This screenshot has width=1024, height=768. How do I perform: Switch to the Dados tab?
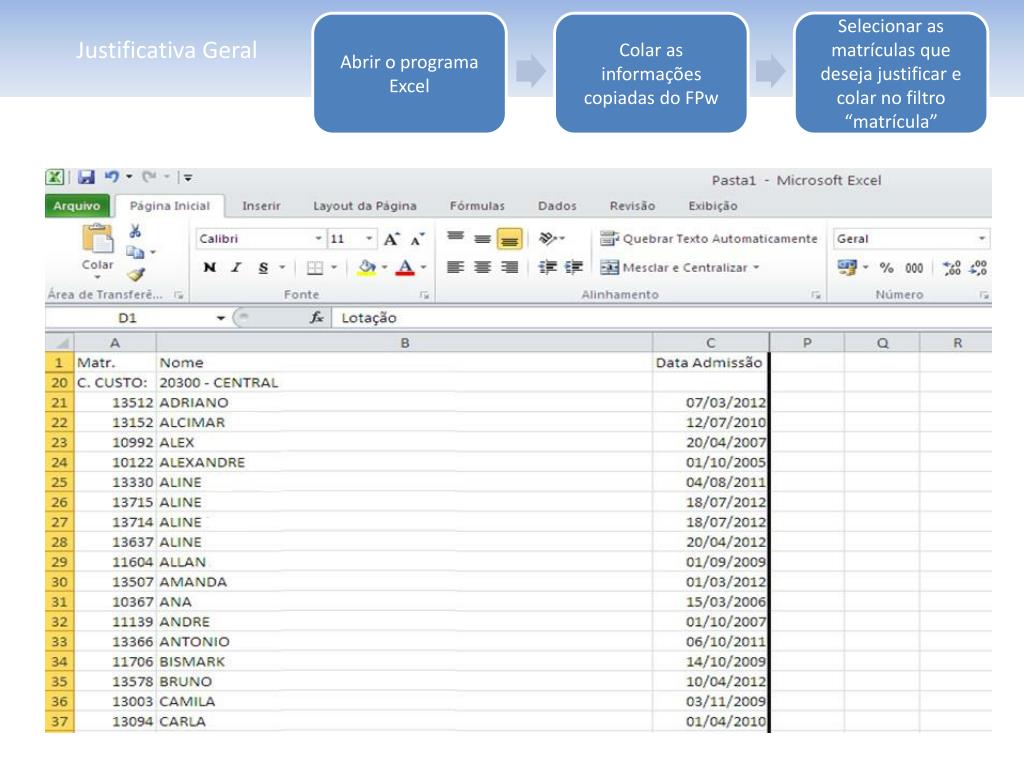pyautogui.click(x=557, y=206)
